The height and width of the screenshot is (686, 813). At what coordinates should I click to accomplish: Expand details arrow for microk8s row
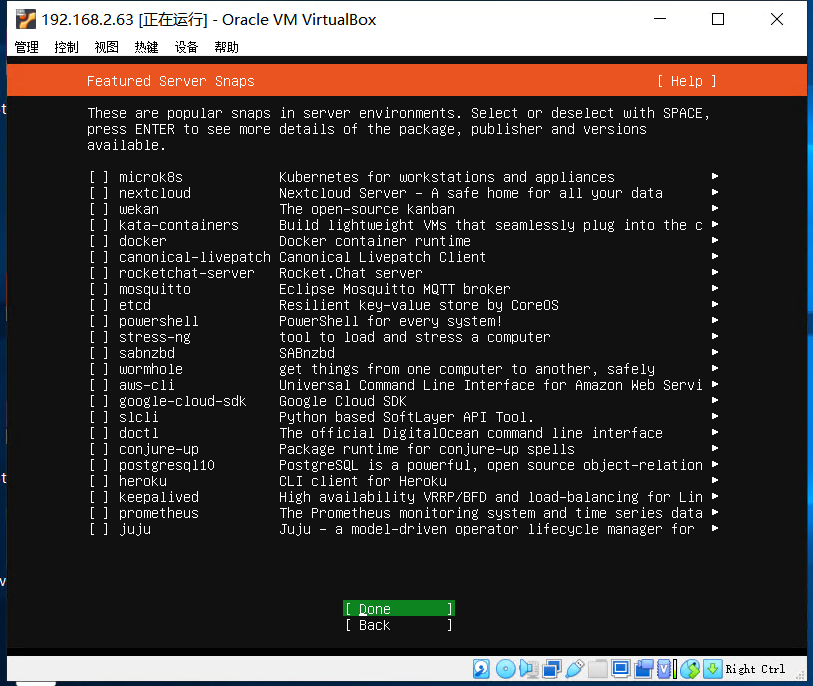coord(715,176)
